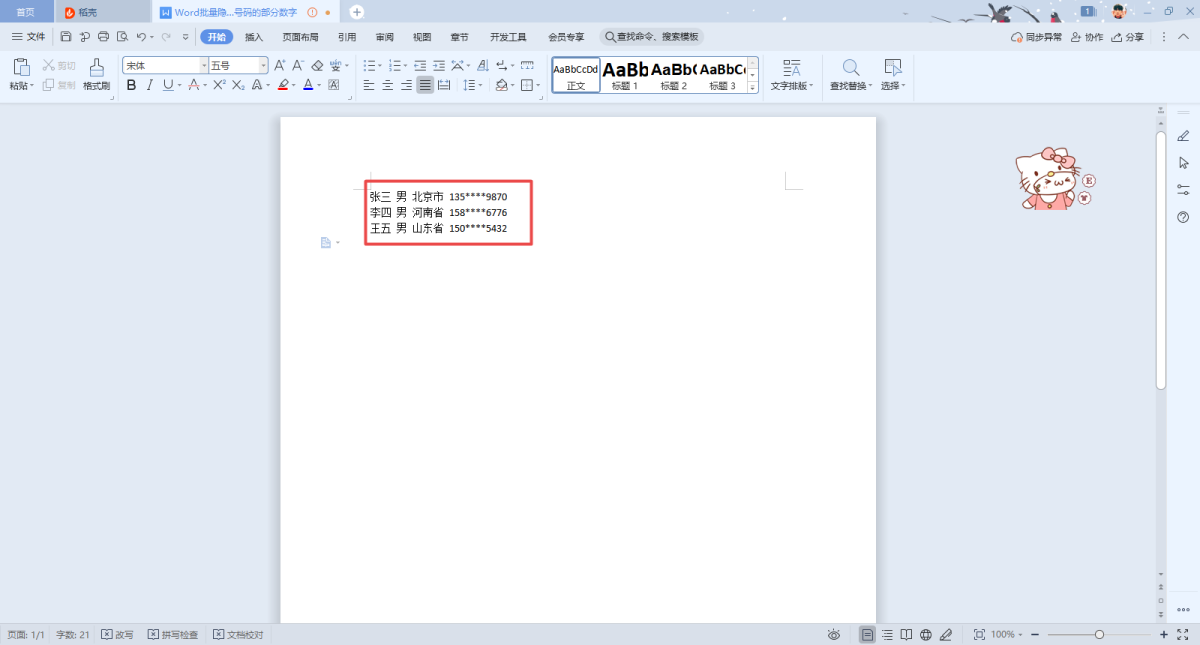
Task: Click the Share (分享) button
Action: (1127, 37)
